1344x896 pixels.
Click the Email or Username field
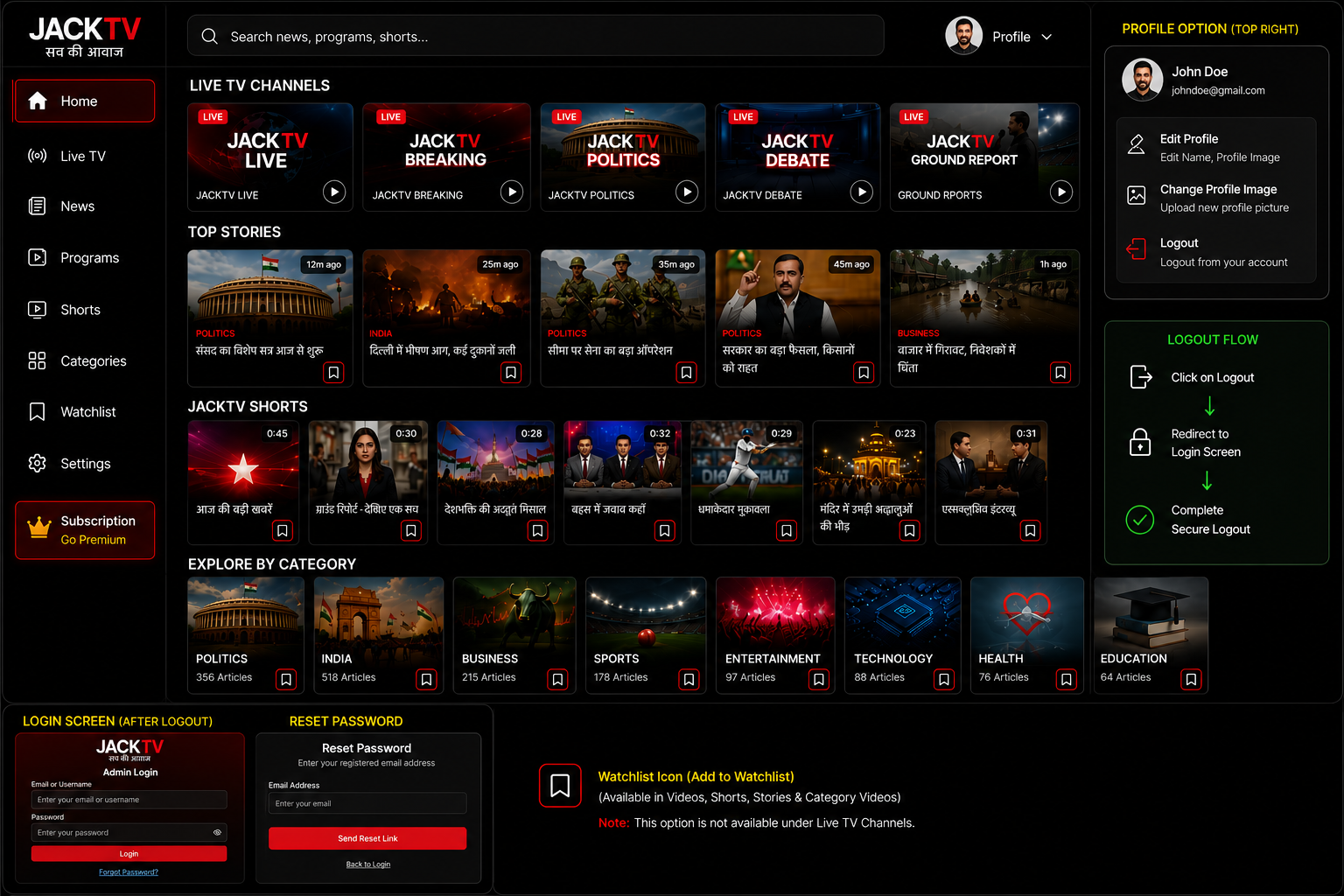(129, 800)
